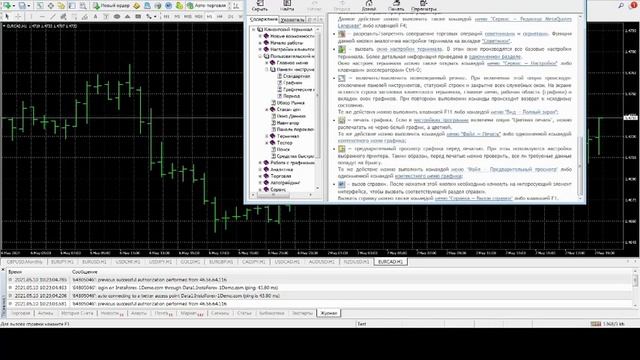
Task: Click Печать in the help window toolbar
Action: 396,6
